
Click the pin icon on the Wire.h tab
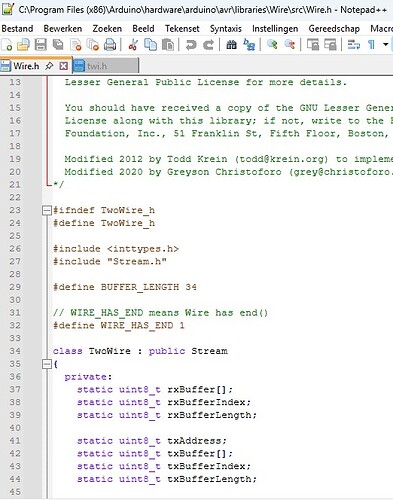click(49, 66)
